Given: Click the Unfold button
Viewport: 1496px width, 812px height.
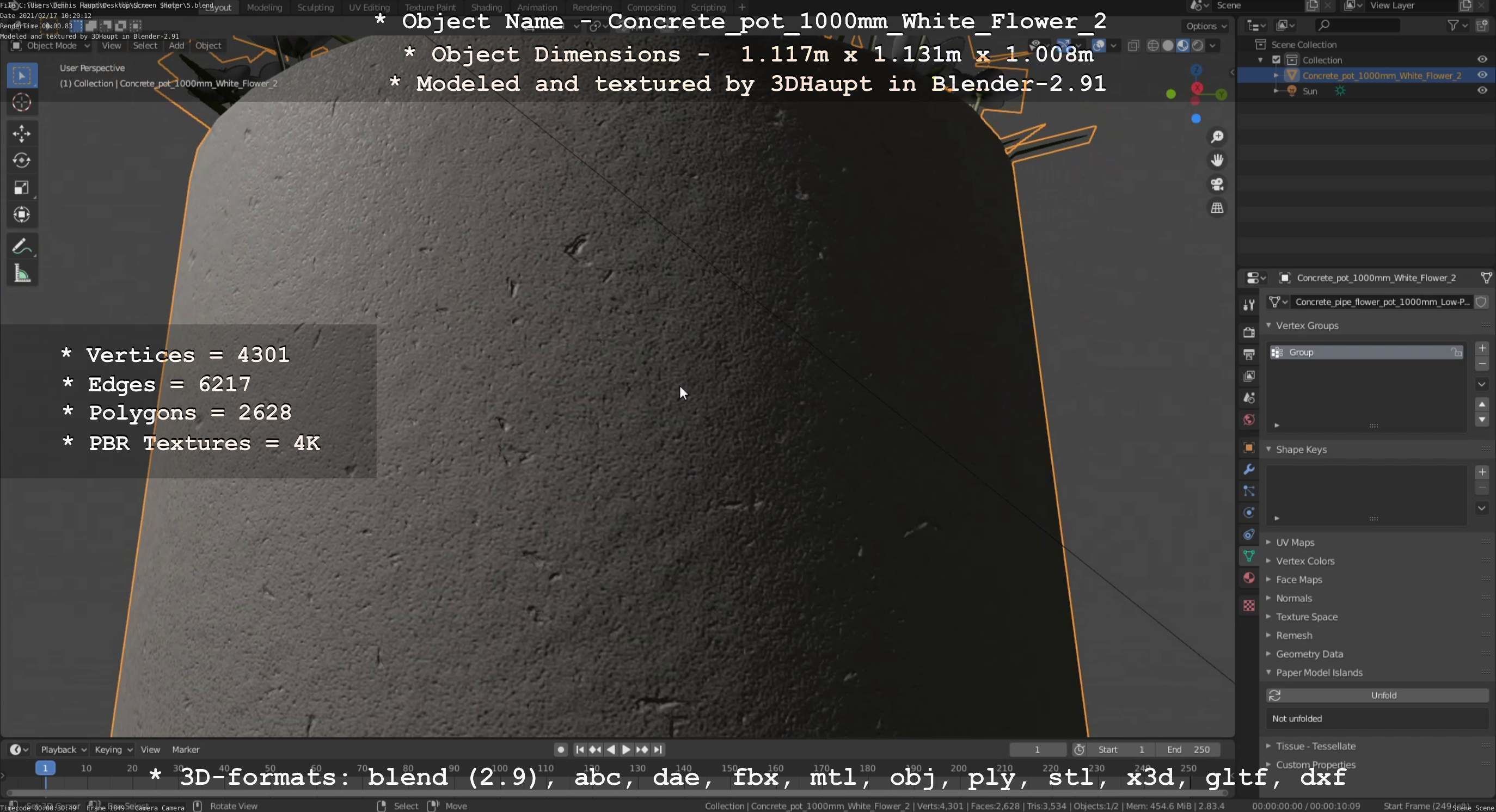Looking at the screenshot, I should pos(1383,696).
